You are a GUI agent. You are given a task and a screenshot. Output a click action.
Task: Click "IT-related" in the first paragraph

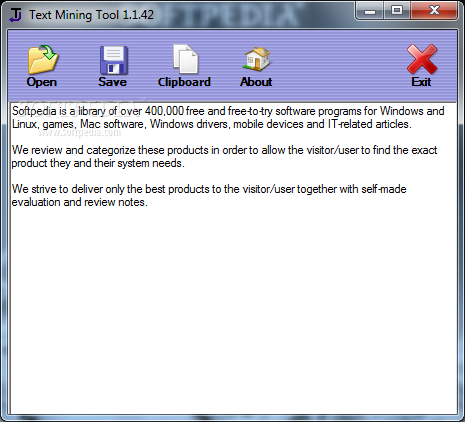(350, 124)
